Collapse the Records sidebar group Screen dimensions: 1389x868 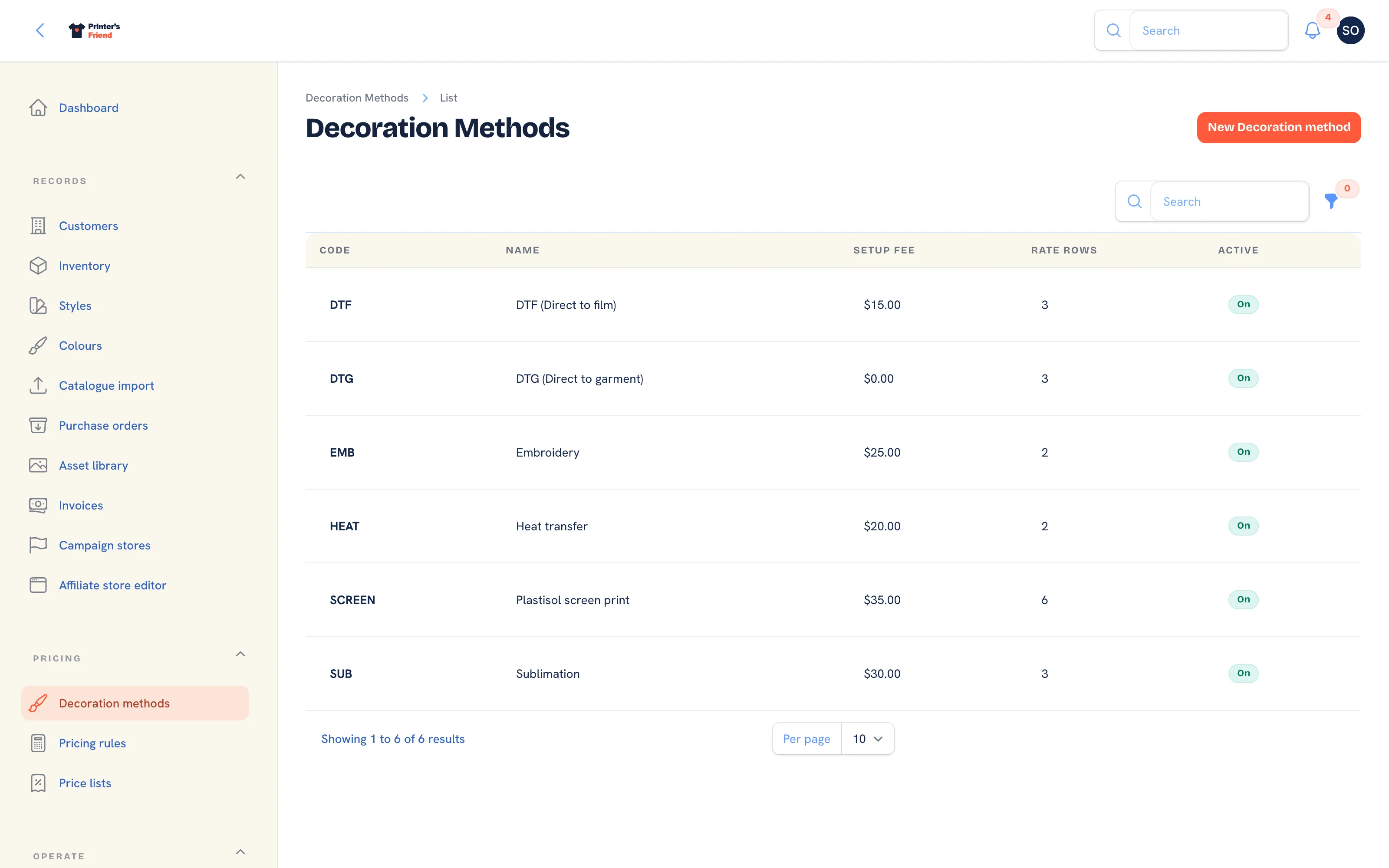[x=240, y=177]
